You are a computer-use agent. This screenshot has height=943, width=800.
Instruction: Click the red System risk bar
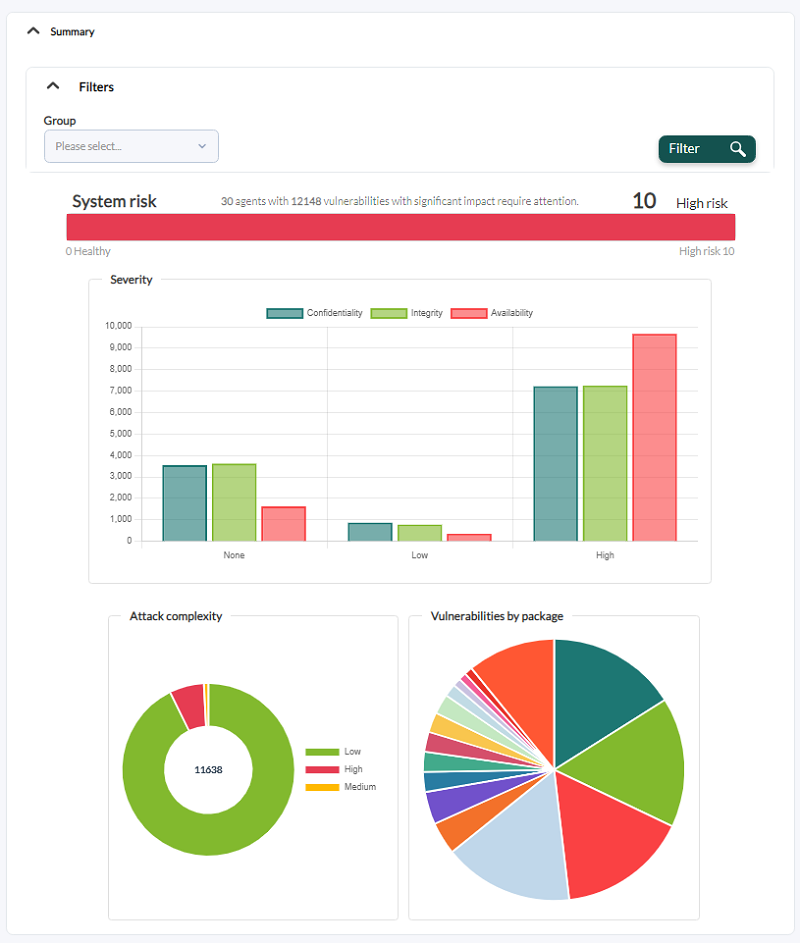tap(401, 227)
